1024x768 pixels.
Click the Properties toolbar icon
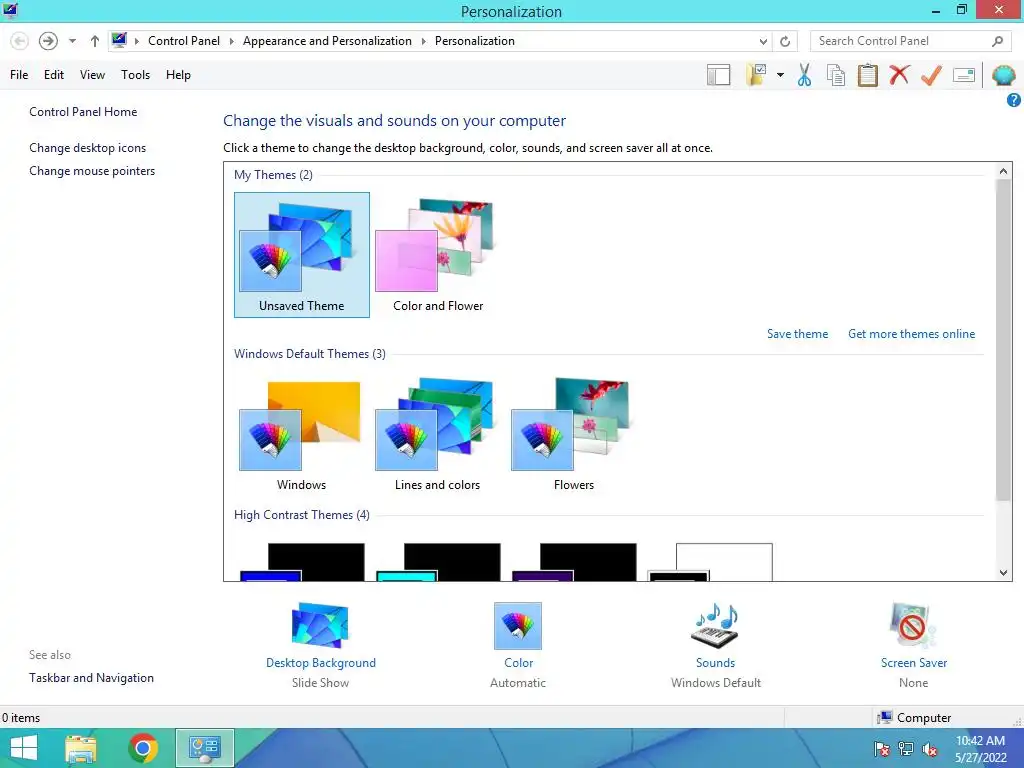click(964, 75)
